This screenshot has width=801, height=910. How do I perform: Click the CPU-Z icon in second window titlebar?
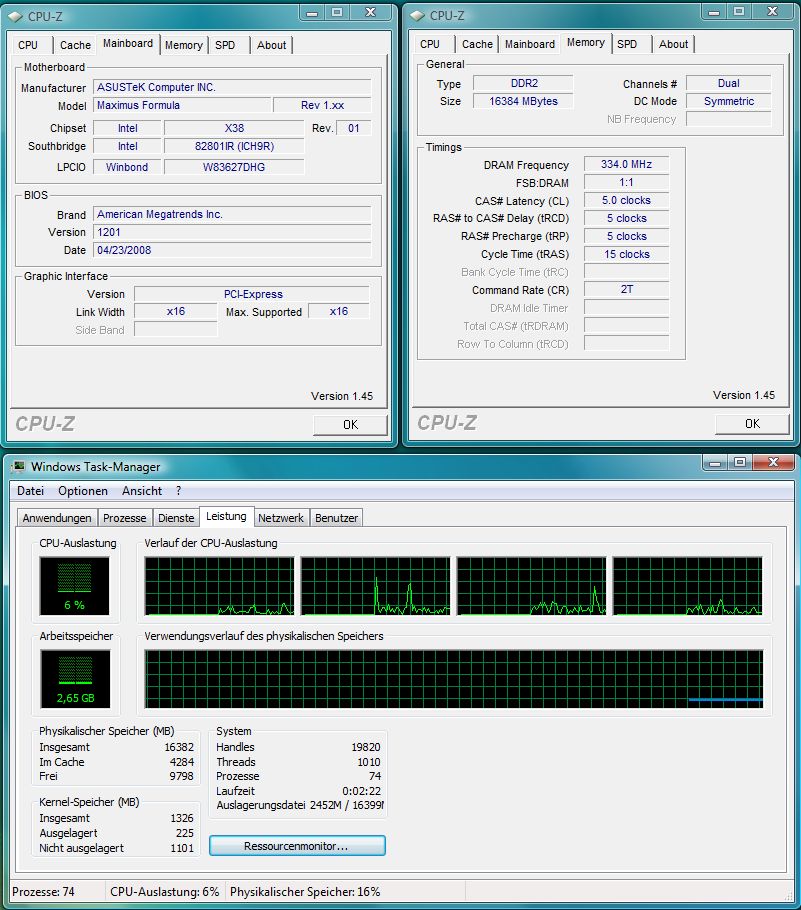[418, 14]
